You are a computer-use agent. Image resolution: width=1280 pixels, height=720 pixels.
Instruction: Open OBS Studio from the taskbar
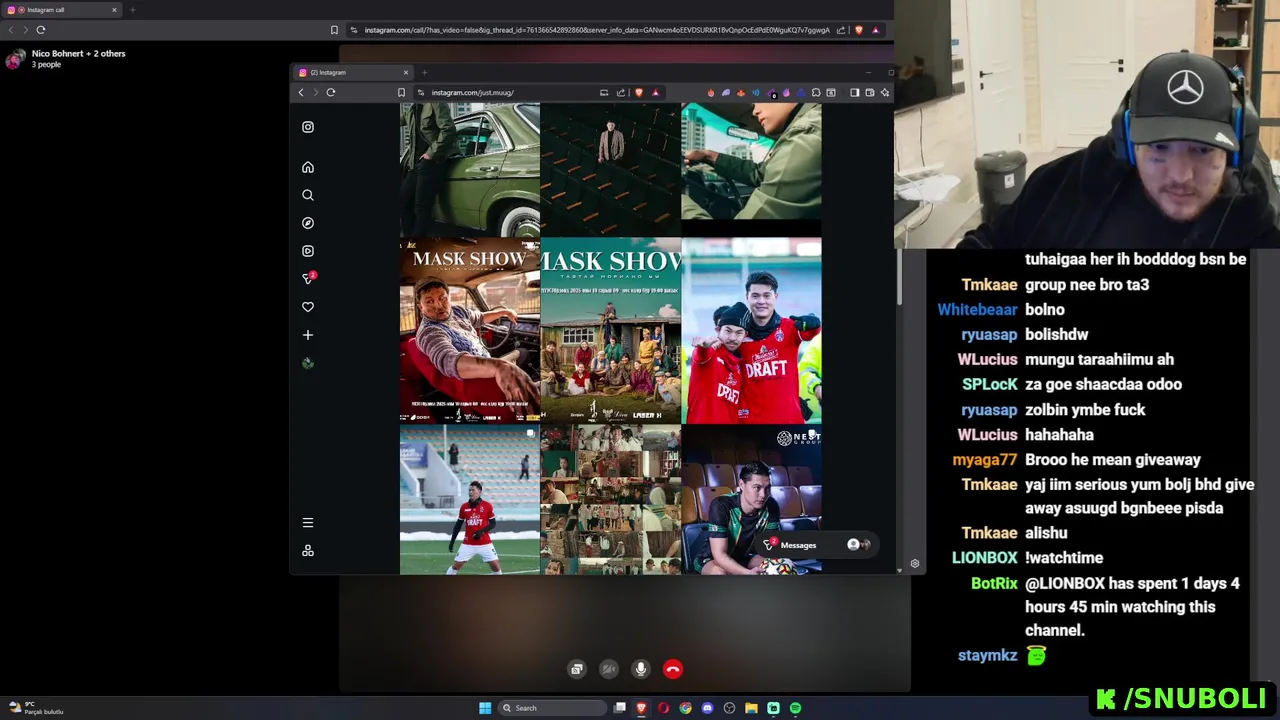[729, 708]
